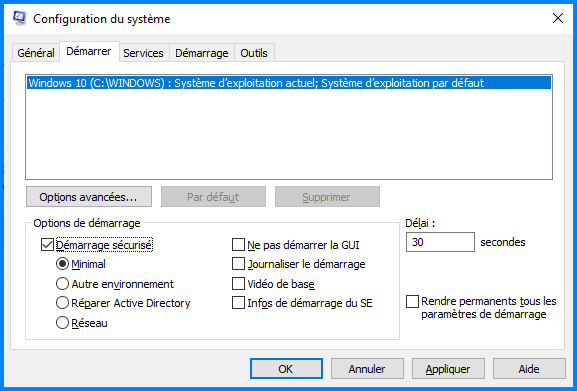577x391 pixels.
Task: Tick Journaliser le démarrage checkbox
Action: pyautogui.click(x=238, y=264)
